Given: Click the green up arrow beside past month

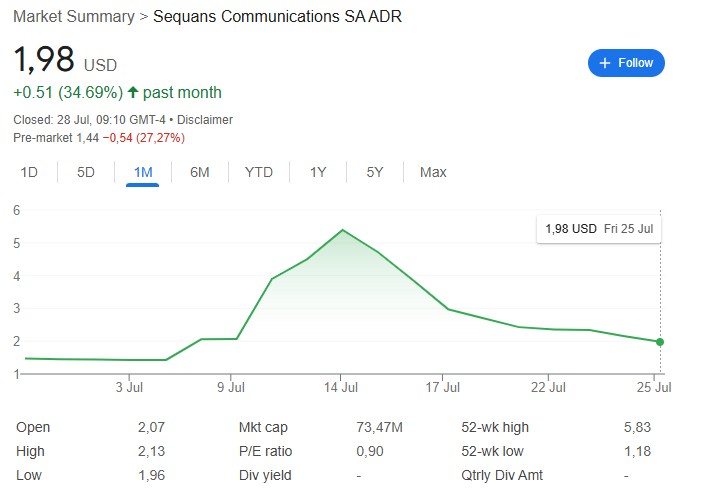Looking at the screenshot, I should point(133,92).
